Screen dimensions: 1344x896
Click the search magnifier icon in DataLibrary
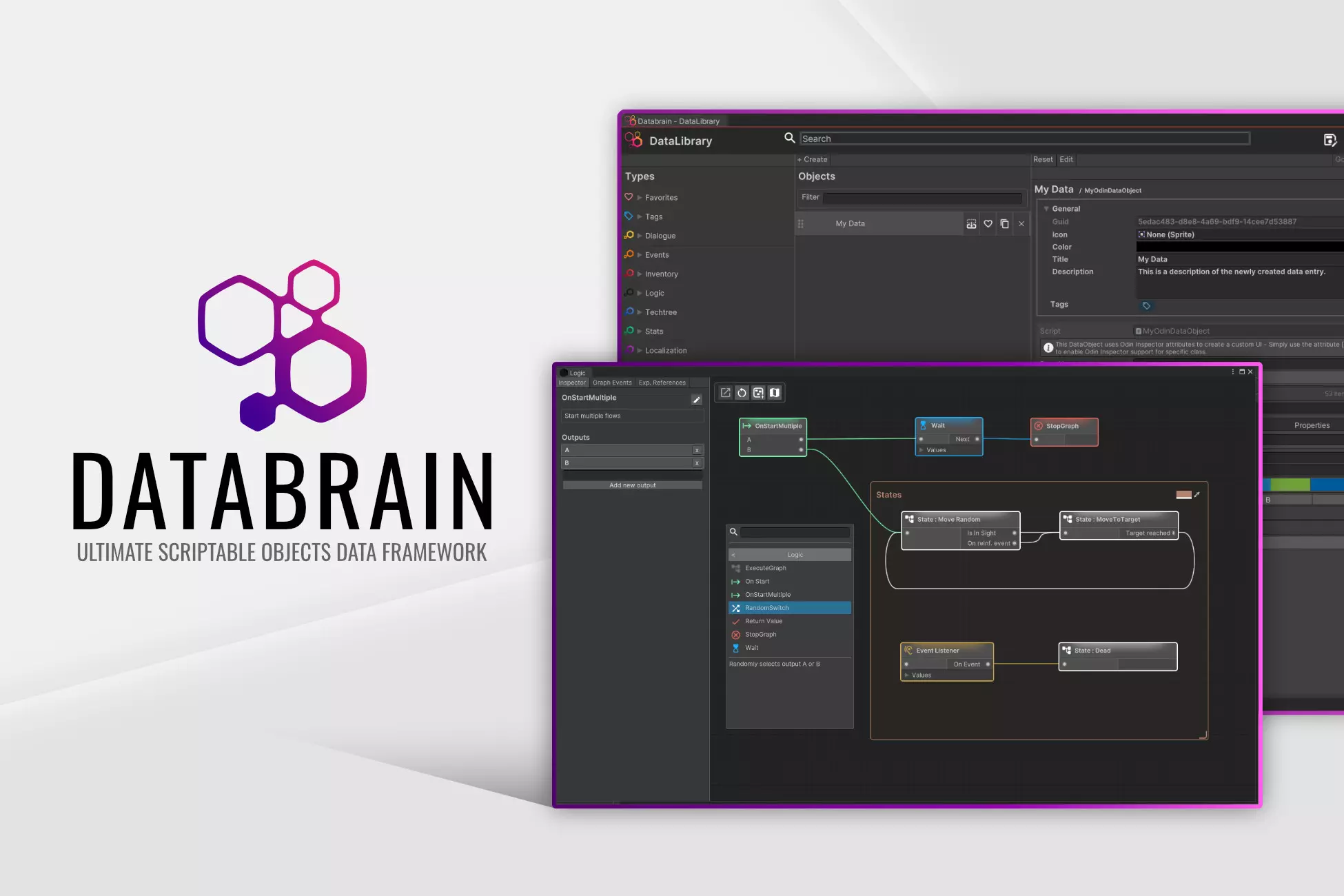[x=789, y=138]
